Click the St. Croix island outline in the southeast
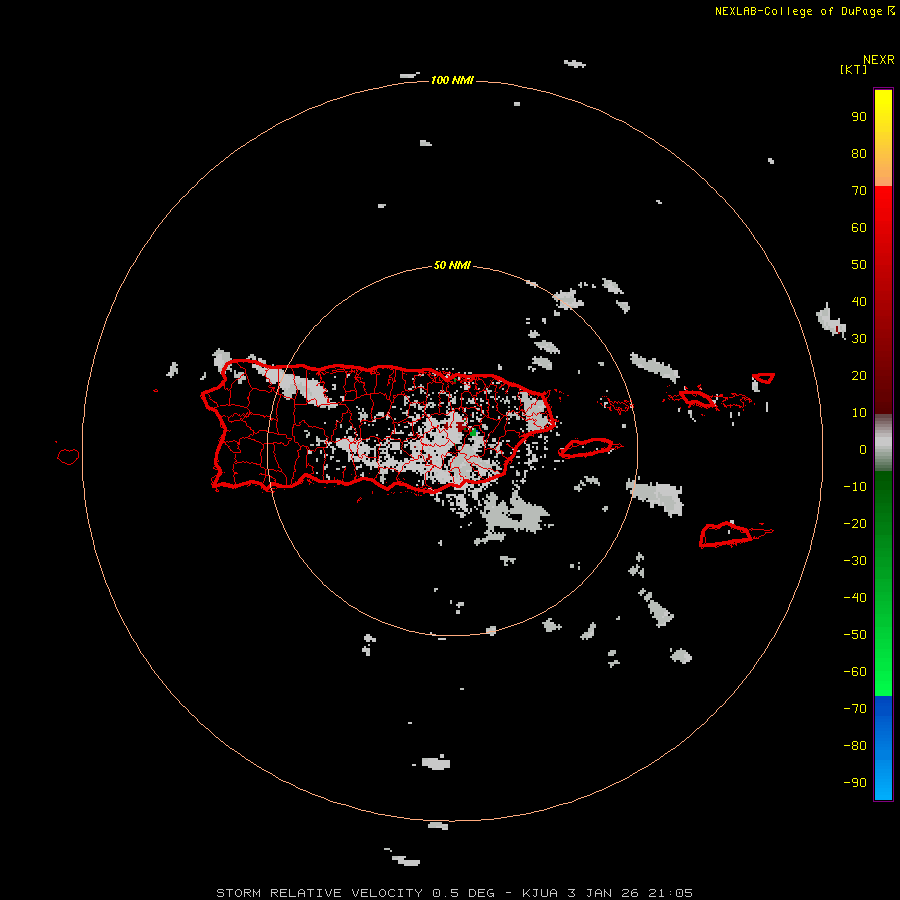 pyautogui.click(x=726, y=535)
